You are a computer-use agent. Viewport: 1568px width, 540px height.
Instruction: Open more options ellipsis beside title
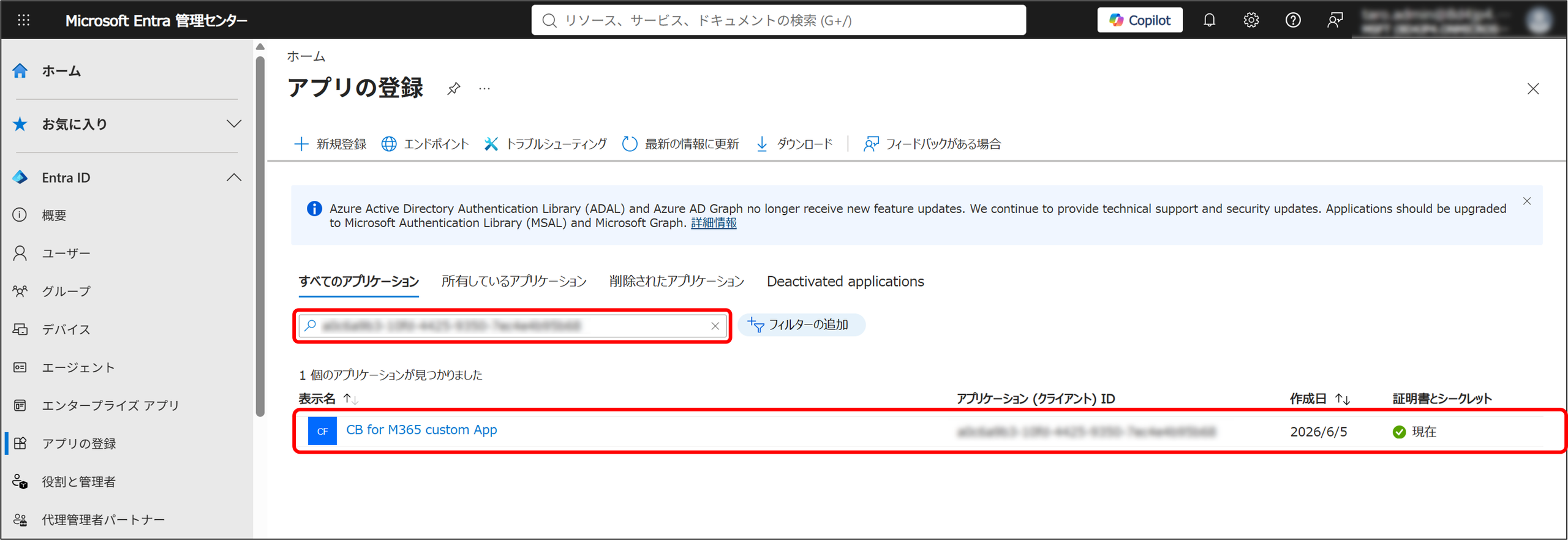pos(484,89)
